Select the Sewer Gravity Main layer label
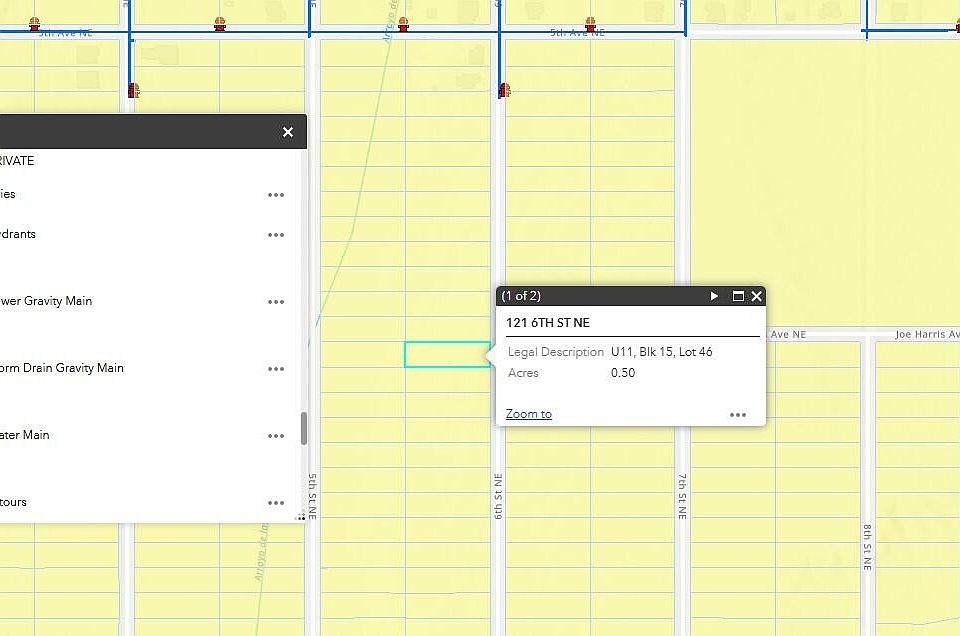This screenshot has height=636, width=960. pyautogui.click(x=46, y=301)
